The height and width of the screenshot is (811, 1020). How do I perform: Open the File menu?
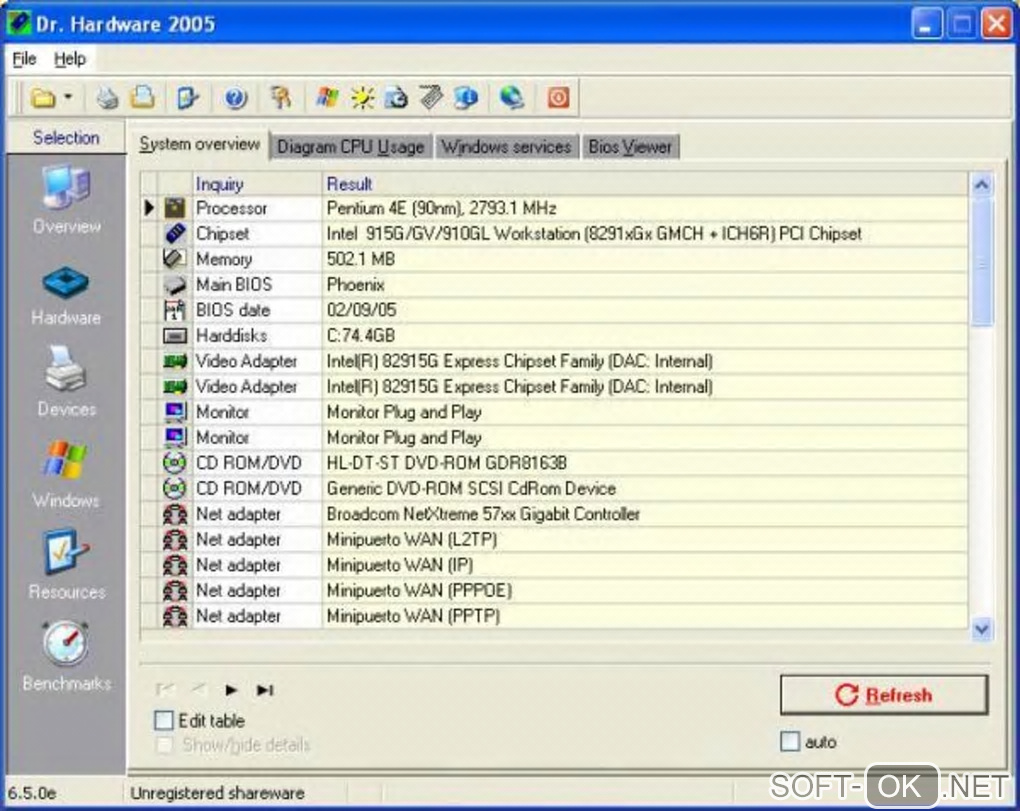point(24,59)
